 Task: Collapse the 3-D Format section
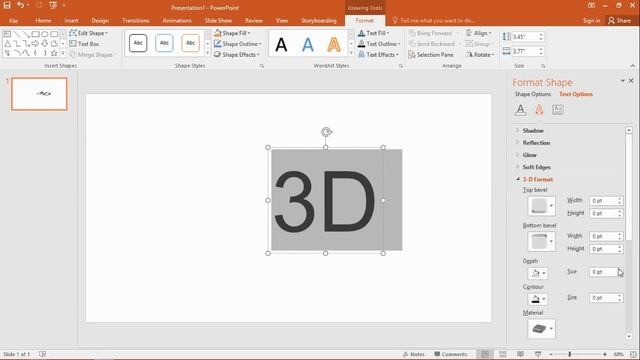[x=538, y=179]
